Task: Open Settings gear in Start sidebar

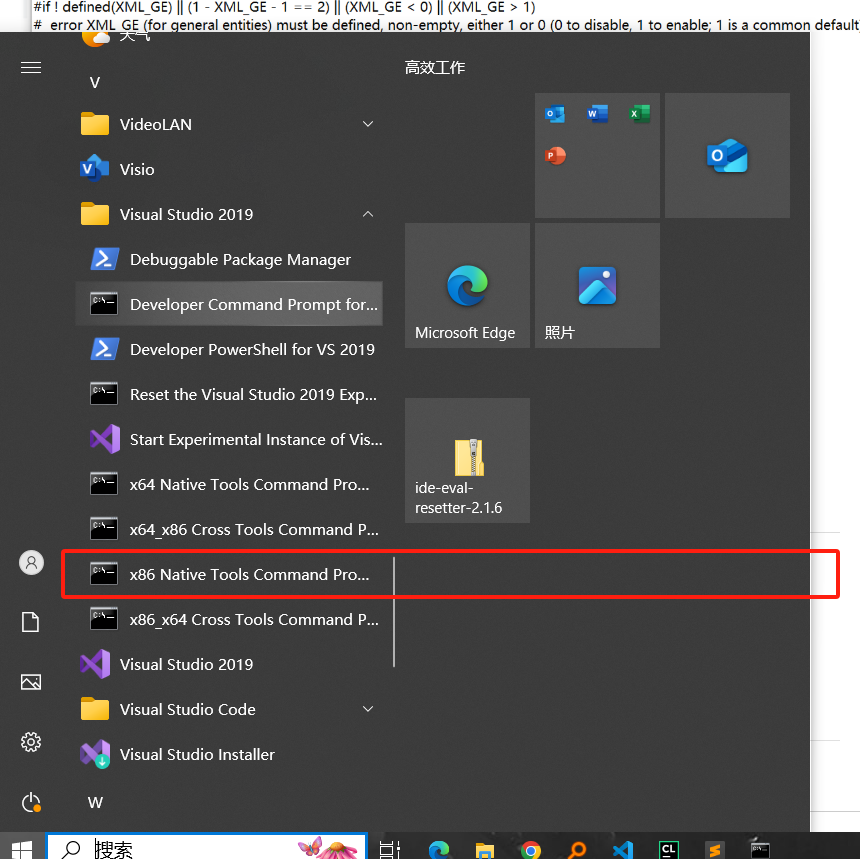Action: click(31, 742)
